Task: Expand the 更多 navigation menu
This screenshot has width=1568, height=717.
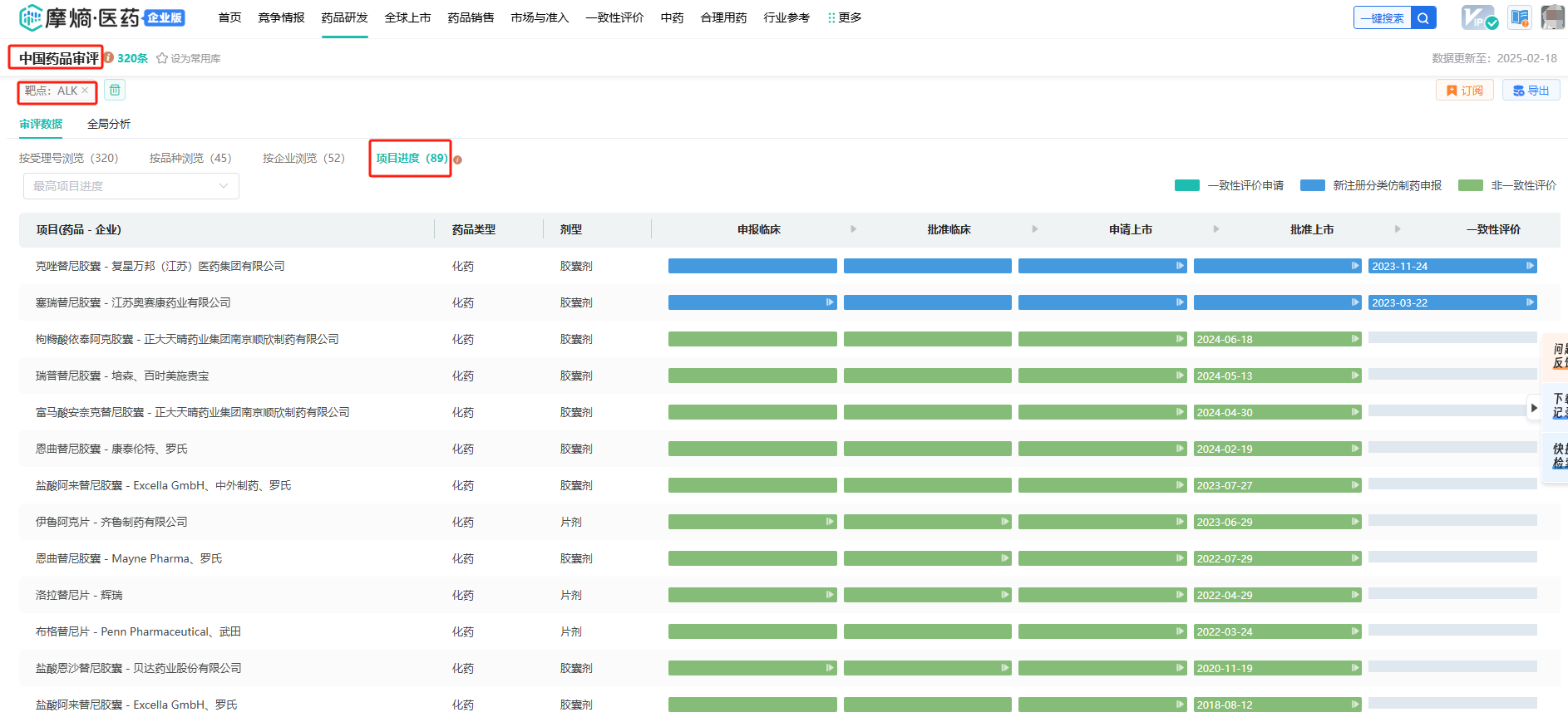Action: 845,17
